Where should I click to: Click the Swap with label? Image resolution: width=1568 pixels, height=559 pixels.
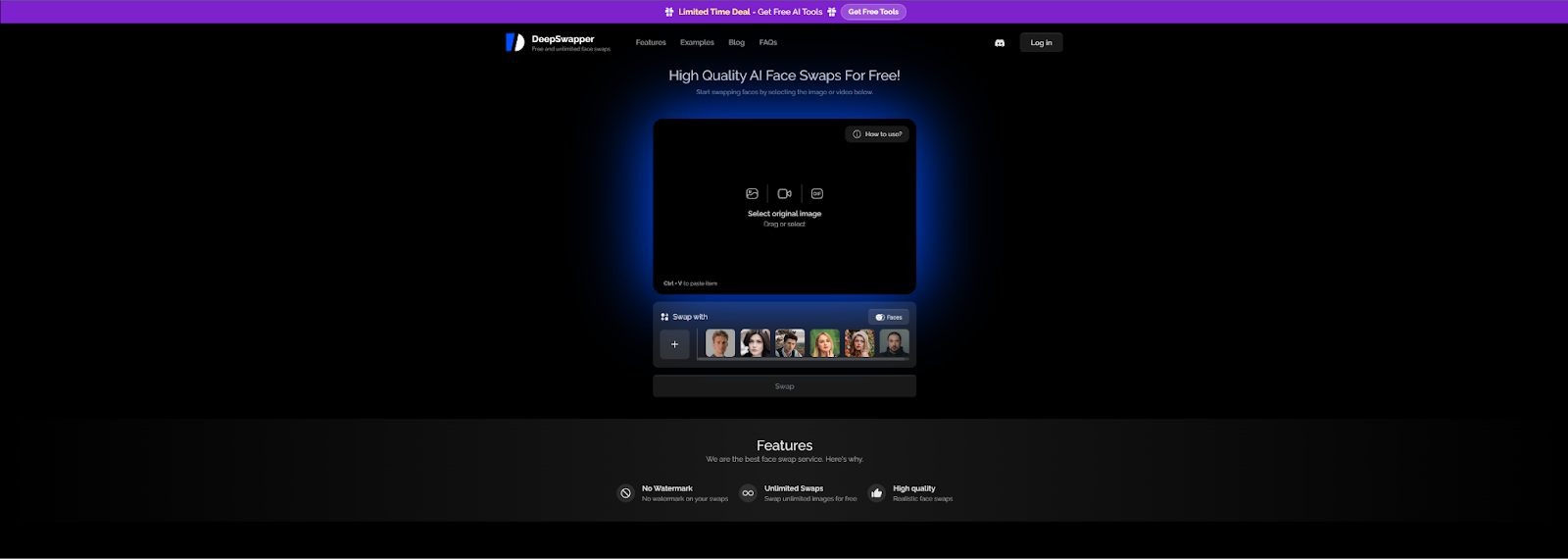(690, 317)
